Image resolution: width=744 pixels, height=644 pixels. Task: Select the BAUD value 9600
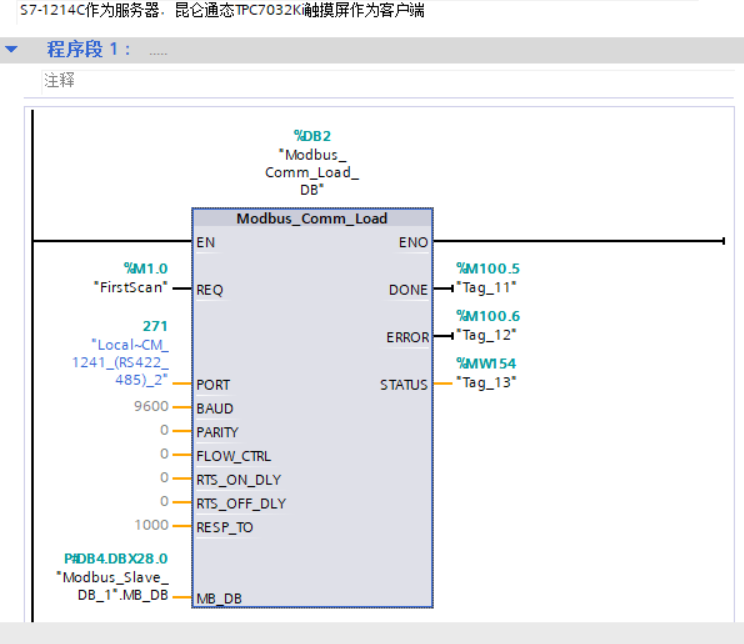click(x=151, y=408)
